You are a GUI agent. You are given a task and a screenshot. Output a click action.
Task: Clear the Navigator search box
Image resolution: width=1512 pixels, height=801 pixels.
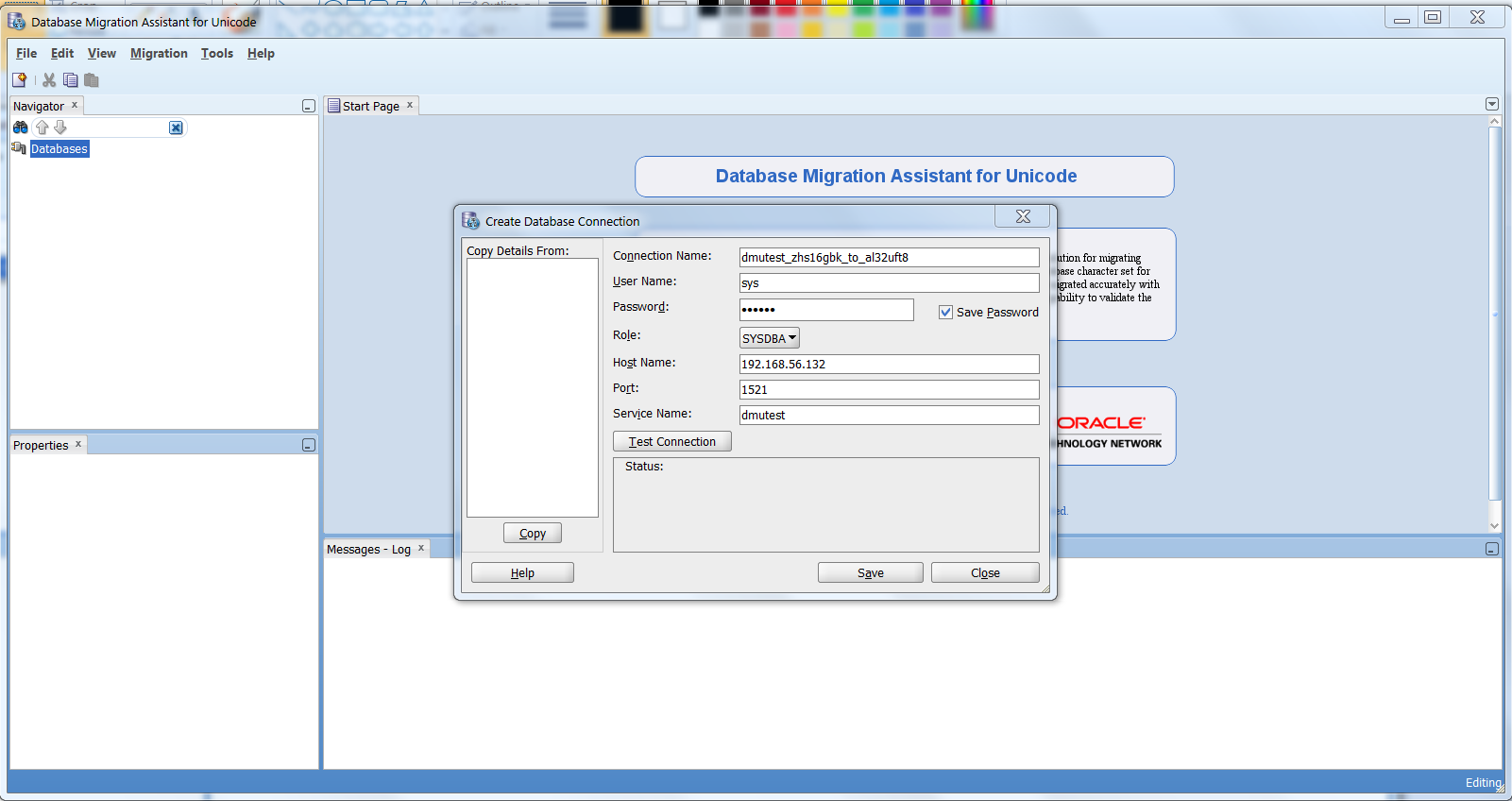[176, 128]
